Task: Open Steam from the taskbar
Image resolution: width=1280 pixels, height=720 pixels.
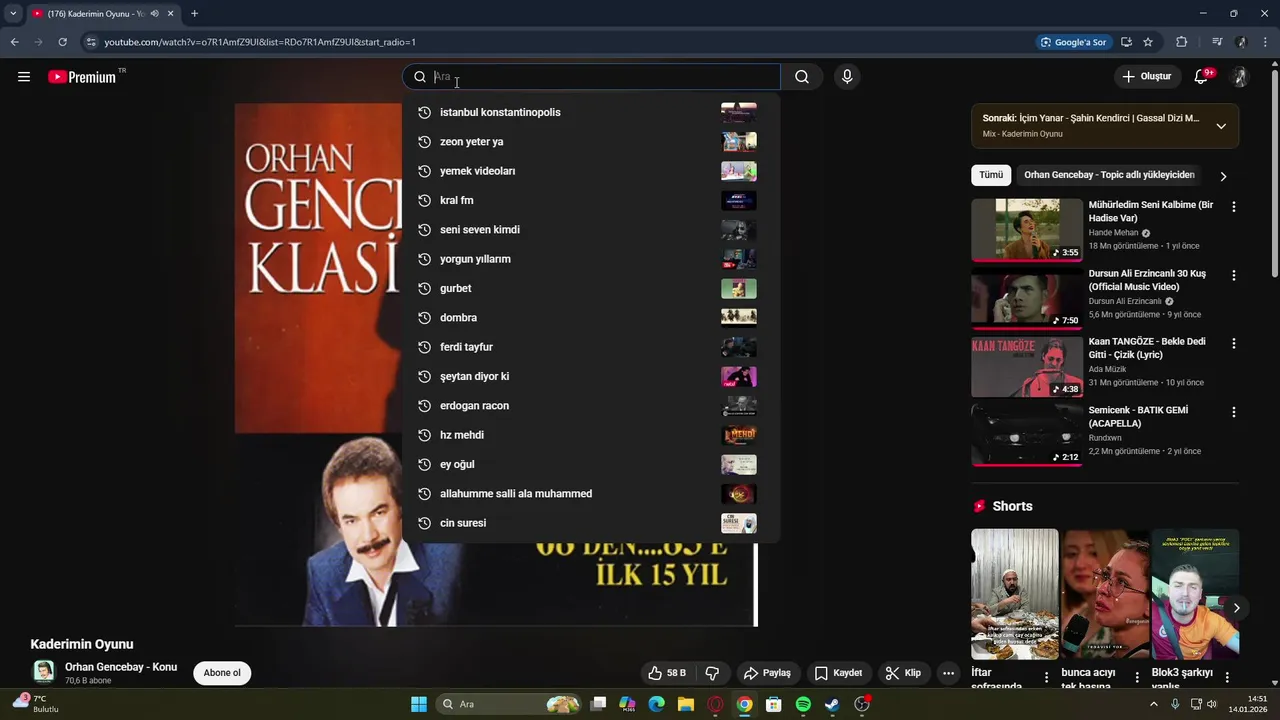Action: point(832,704)
